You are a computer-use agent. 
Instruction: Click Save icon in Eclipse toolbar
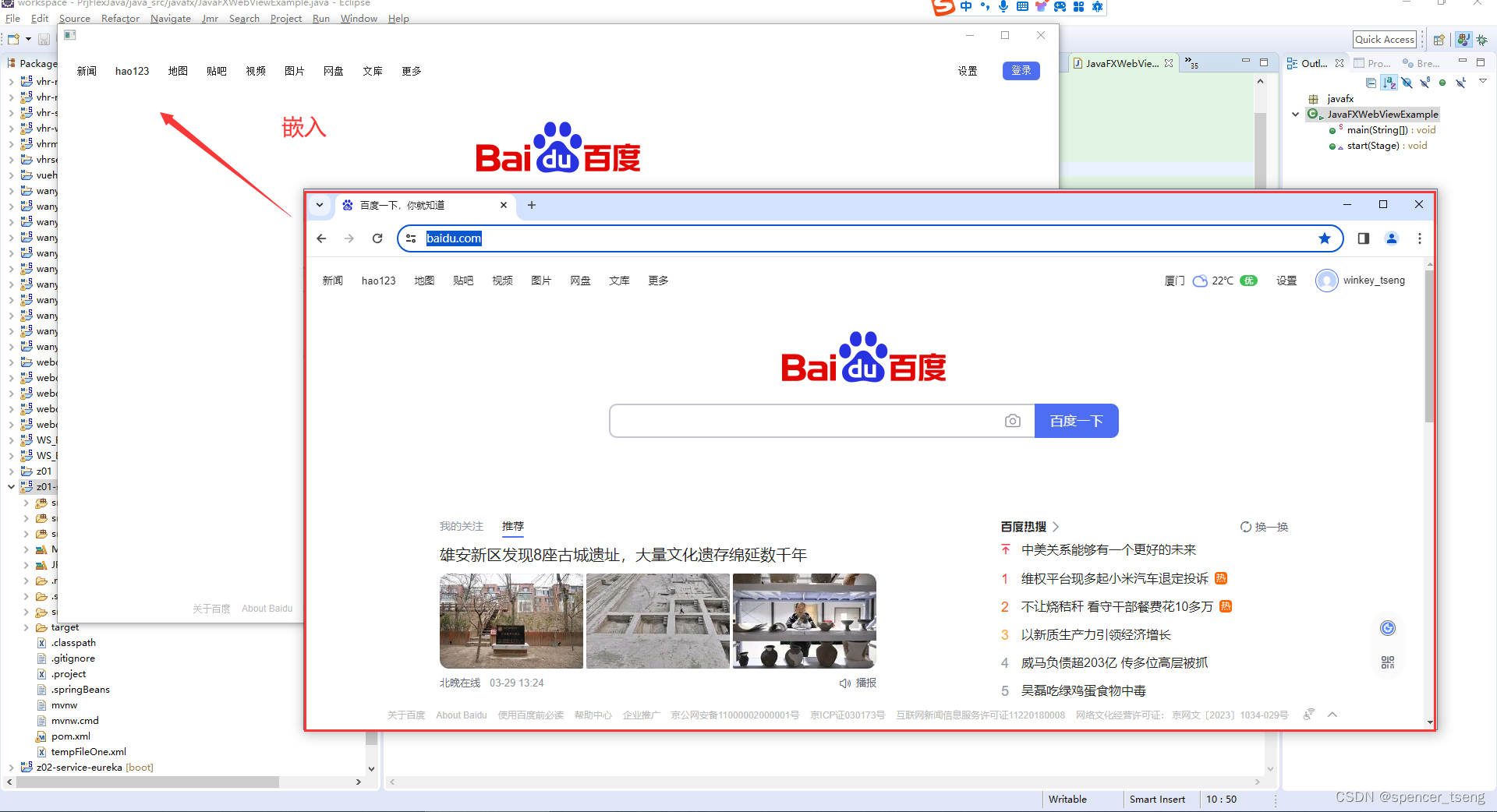[44, 39]
